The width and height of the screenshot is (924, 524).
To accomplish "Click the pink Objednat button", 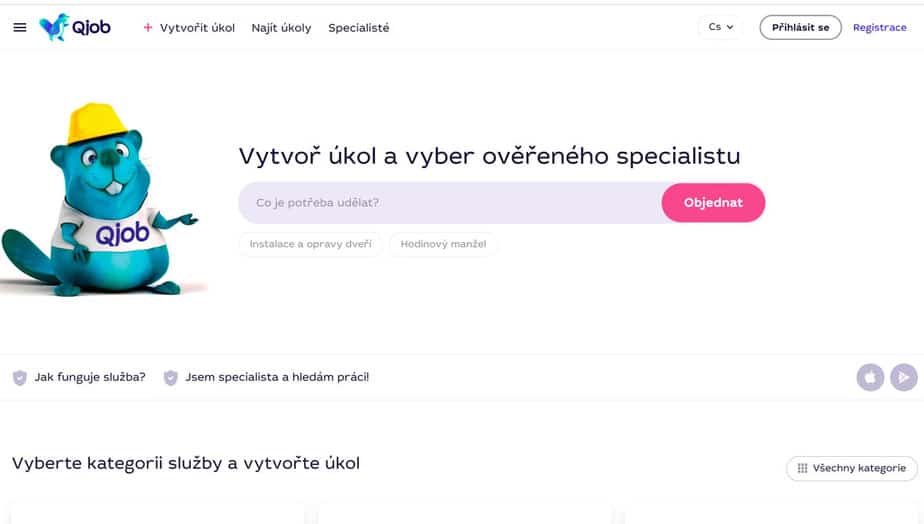I will tap(713, 203).
